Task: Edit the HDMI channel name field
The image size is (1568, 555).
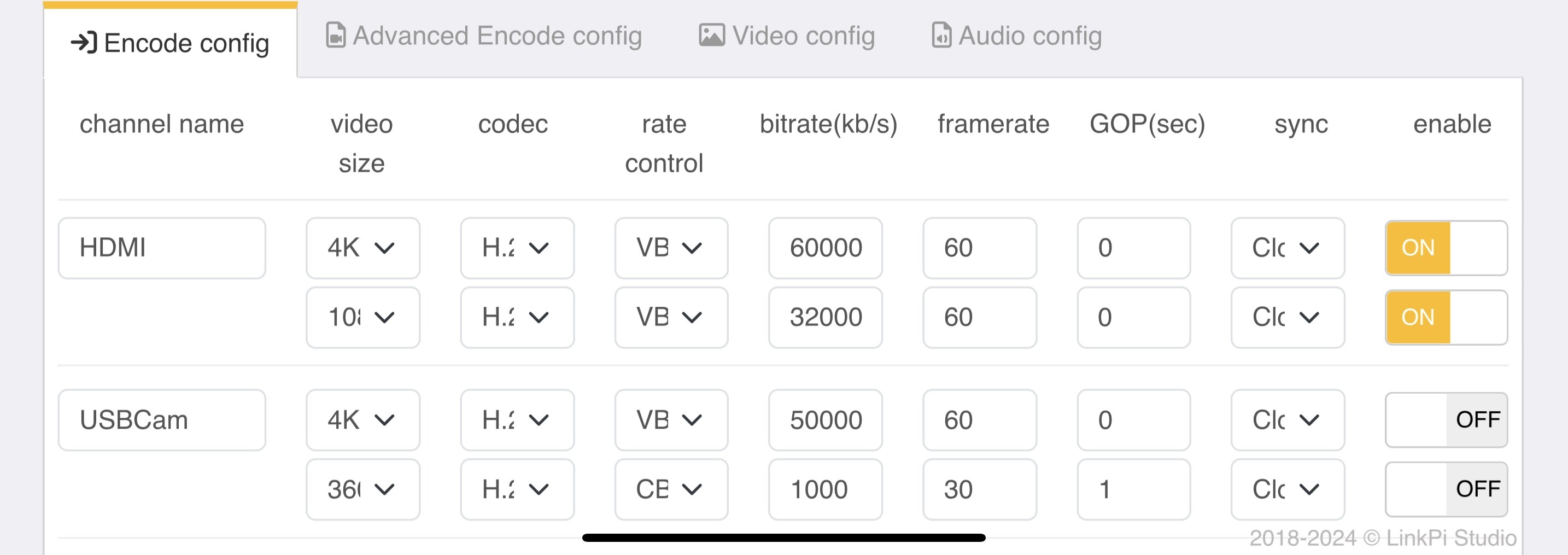Action: [162, 248]
